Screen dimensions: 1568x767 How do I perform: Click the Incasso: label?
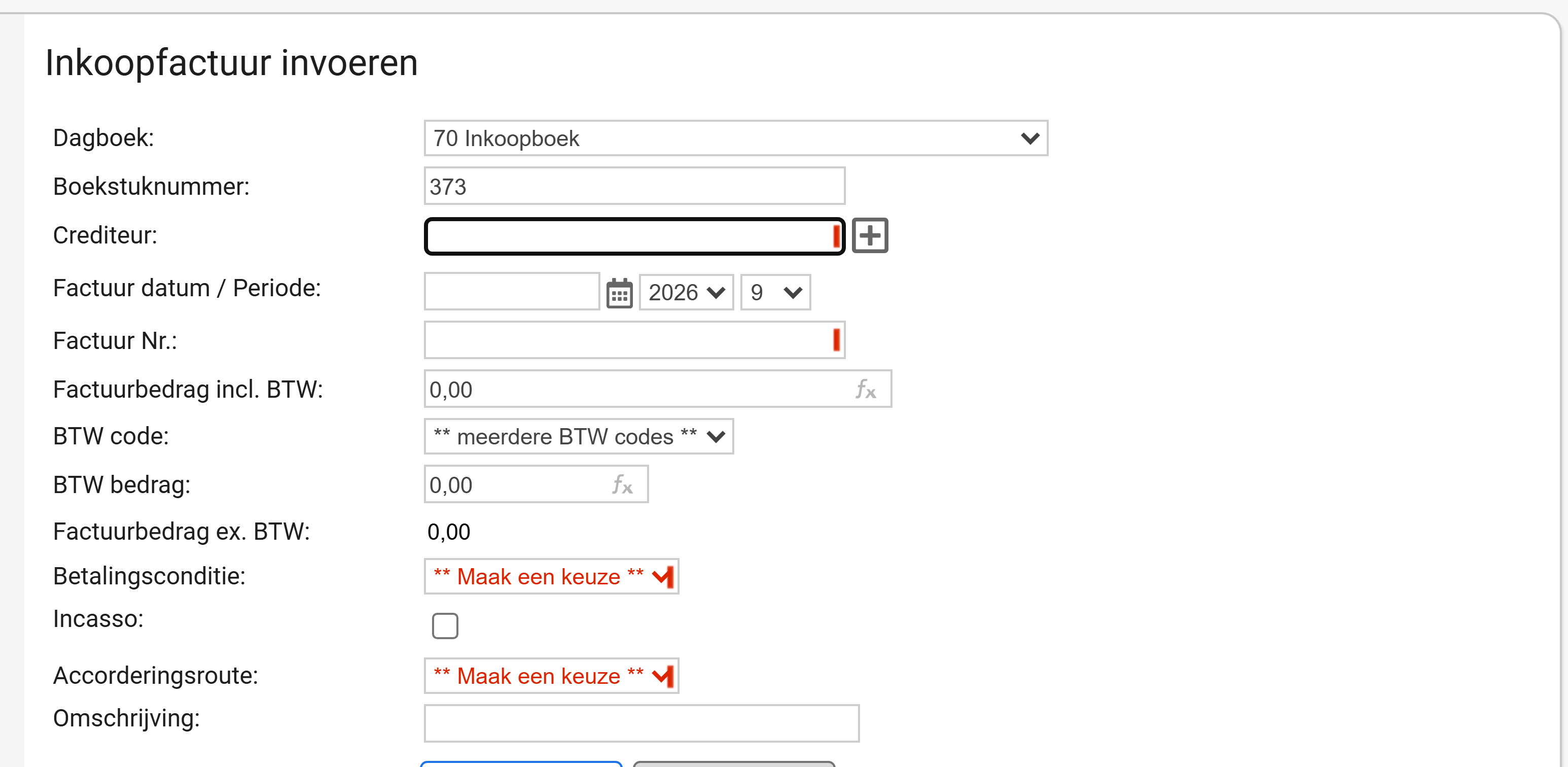[98, 619]
